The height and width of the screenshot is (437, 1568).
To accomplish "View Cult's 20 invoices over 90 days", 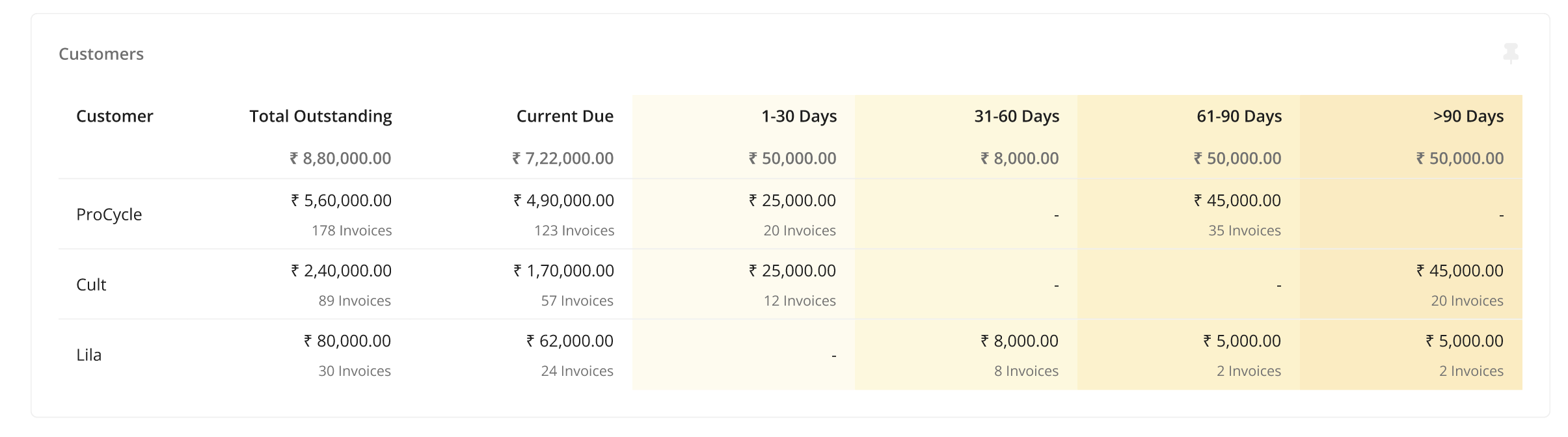I will point(1467,301).
